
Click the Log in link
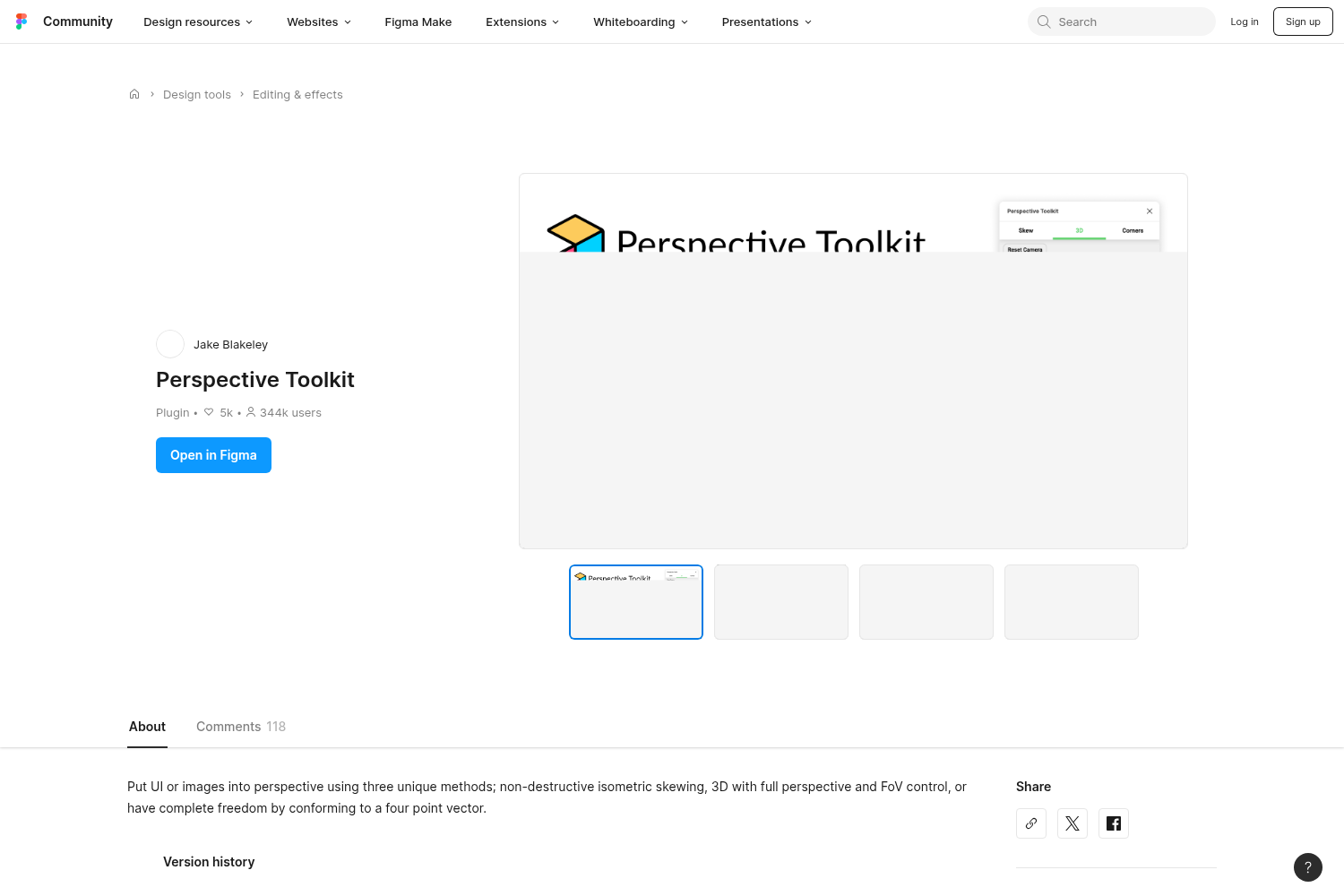tap(1245, 22)
